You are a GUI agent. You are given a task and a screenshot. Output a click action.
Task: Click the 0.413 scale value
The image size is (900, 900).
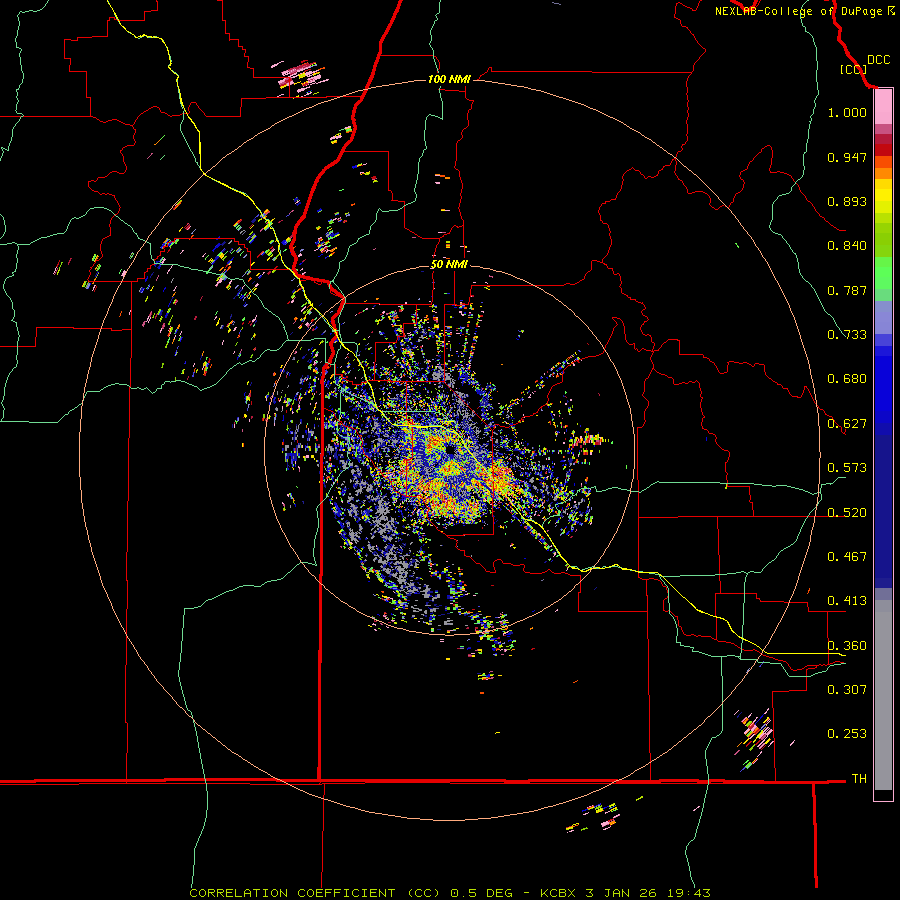(847, 601)
